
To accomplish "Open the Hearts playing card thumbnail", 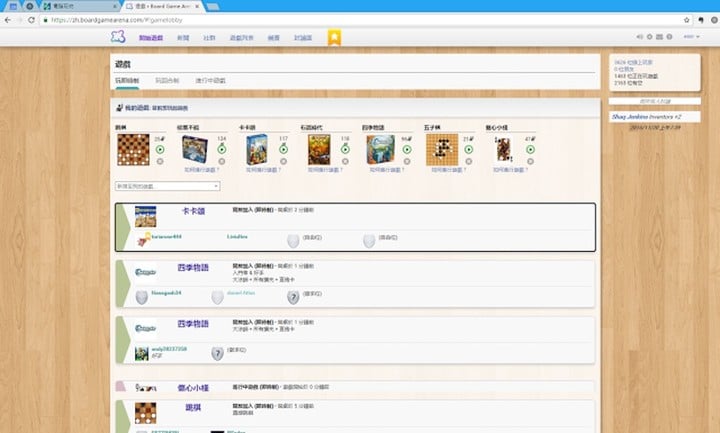I will point(504,150).
